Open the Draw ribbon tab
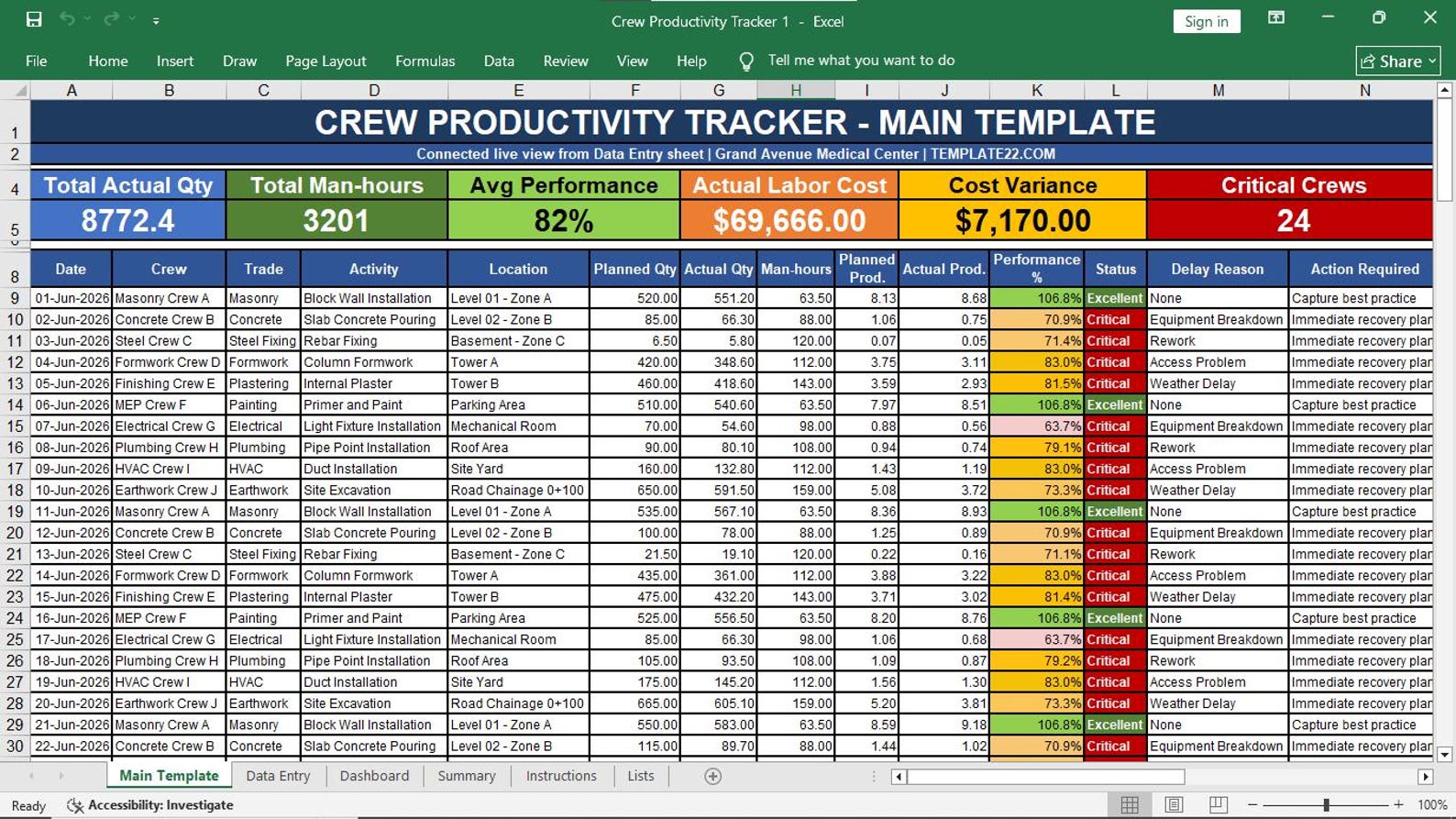This screenshot has width=1456, height=819. coord(239,61)
